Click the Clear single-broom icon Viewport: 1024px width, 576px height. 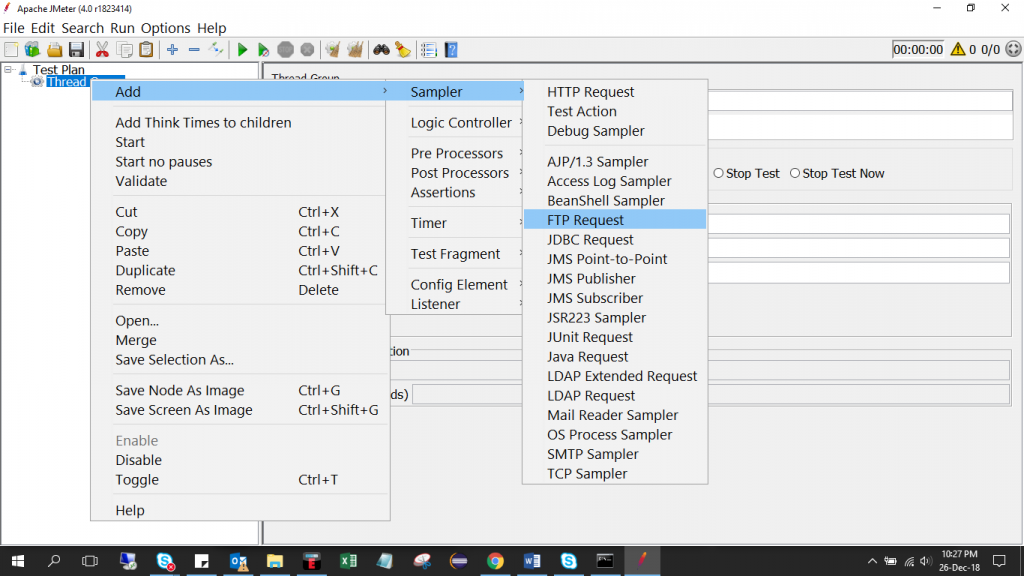333,50
